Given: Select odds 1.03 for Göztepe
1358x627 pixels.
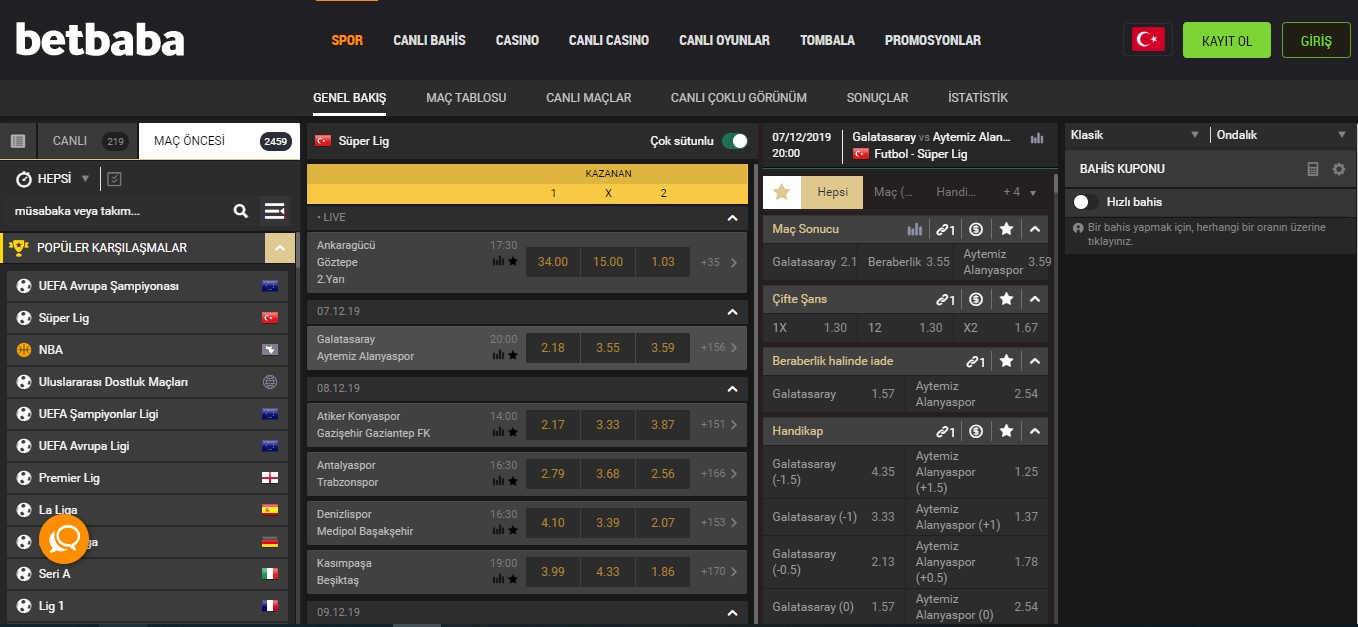Looking at the screenshot, I should [x=662, y=262].
